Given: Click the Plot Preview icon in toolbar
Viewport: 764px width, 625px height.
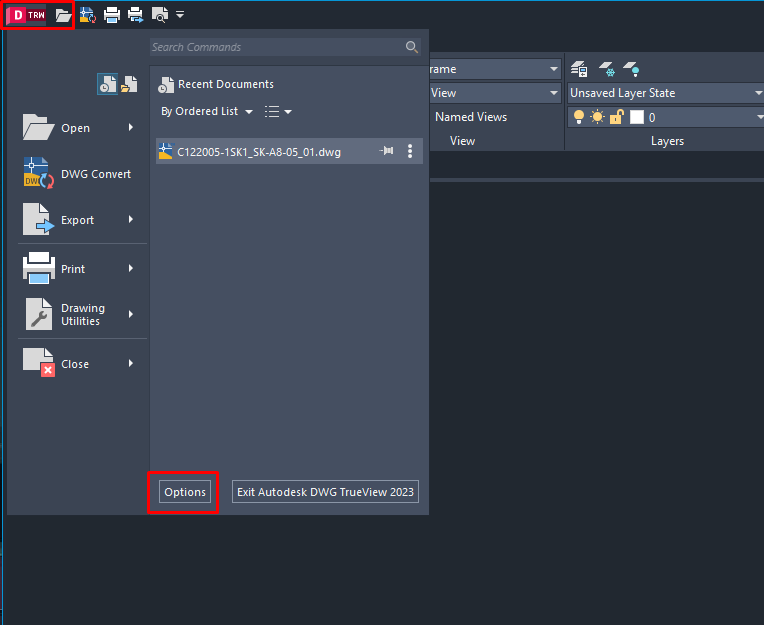Looking at the screenshot, I should point(159,15).
